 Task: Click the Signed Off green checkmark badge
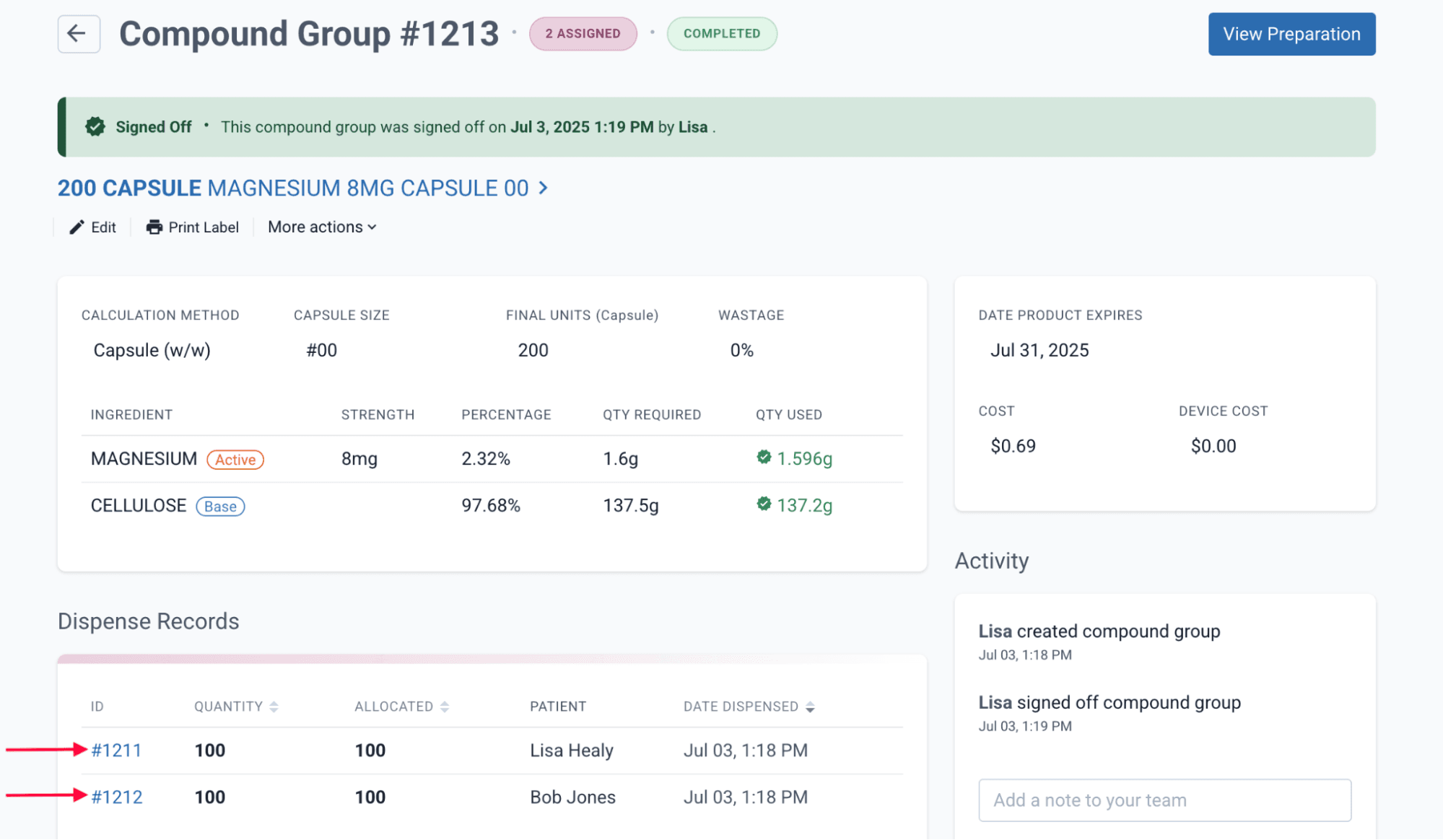pos(95,127)
